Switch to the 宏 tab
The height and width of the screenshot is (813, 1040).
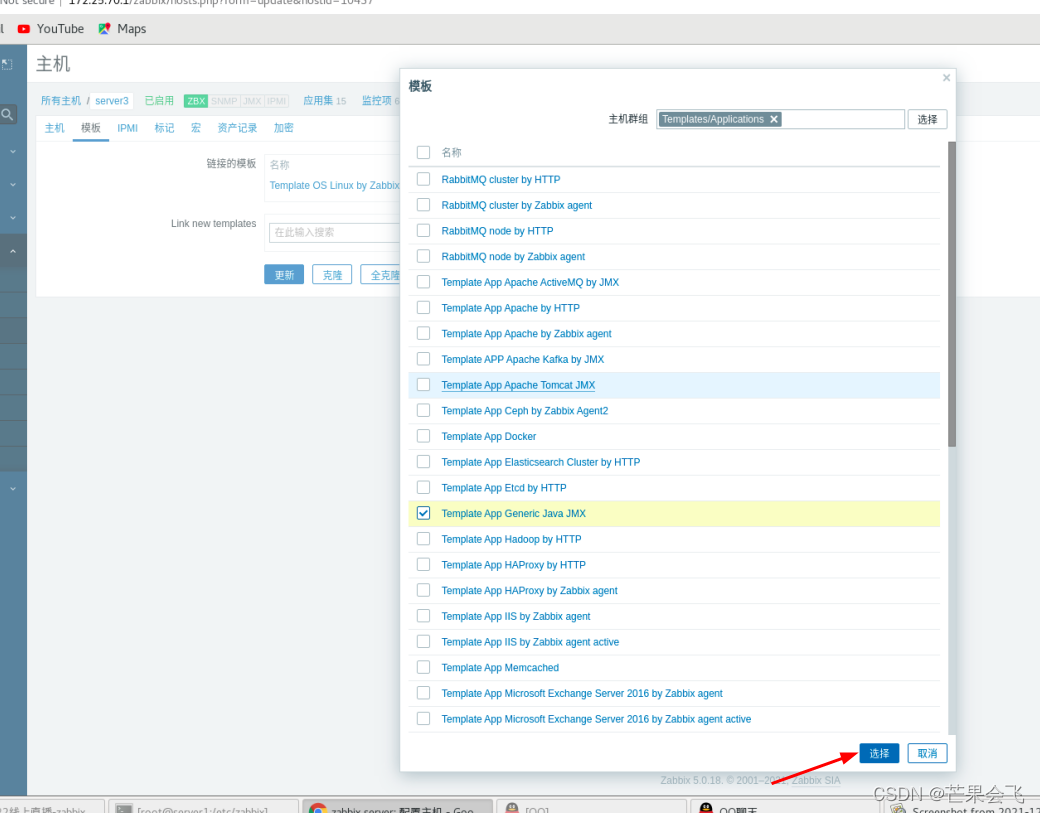pos(196,128)
